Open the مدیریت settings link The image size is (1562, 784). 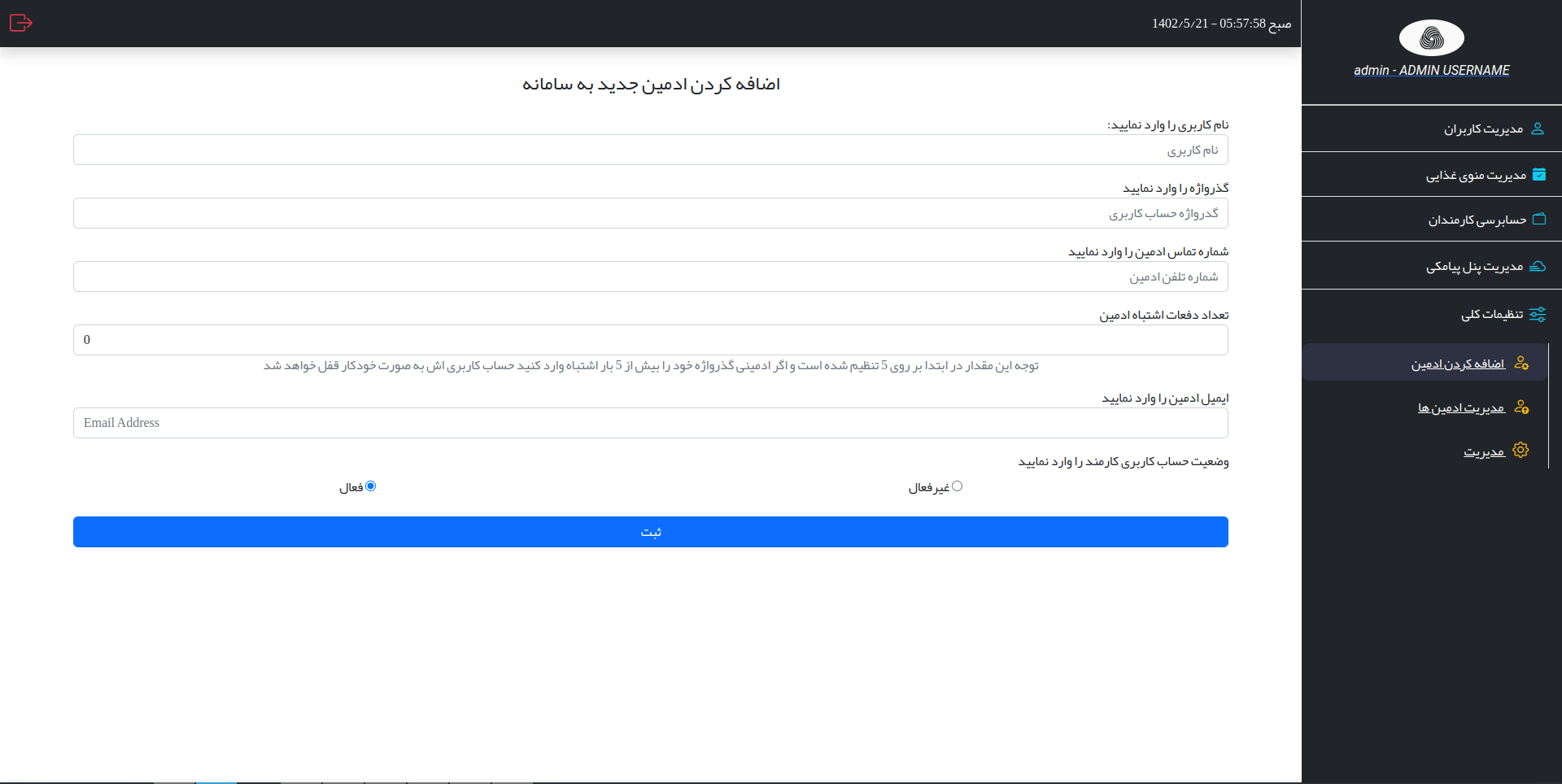point(1484,451)
